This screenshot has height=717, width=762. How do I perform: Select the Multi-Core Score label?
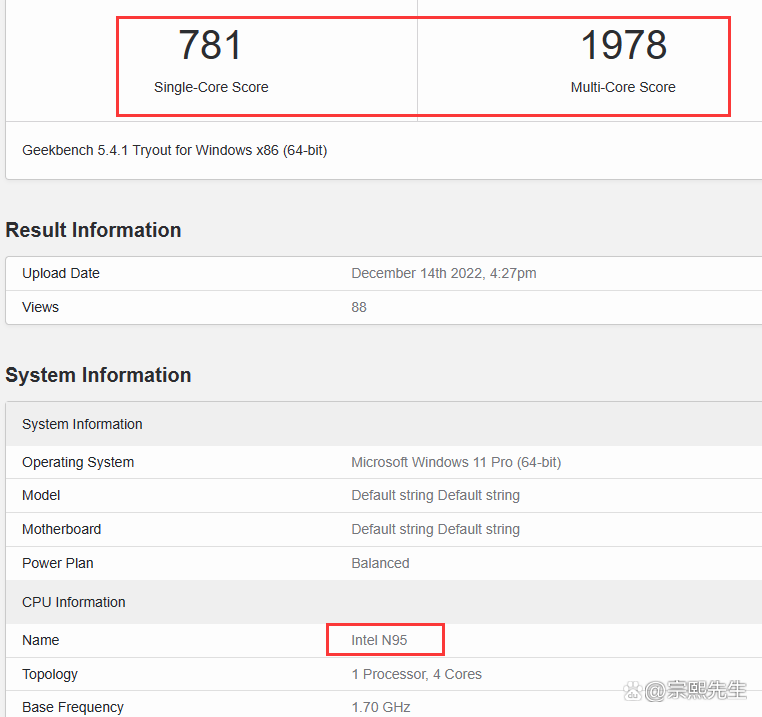tap(623, 87)
